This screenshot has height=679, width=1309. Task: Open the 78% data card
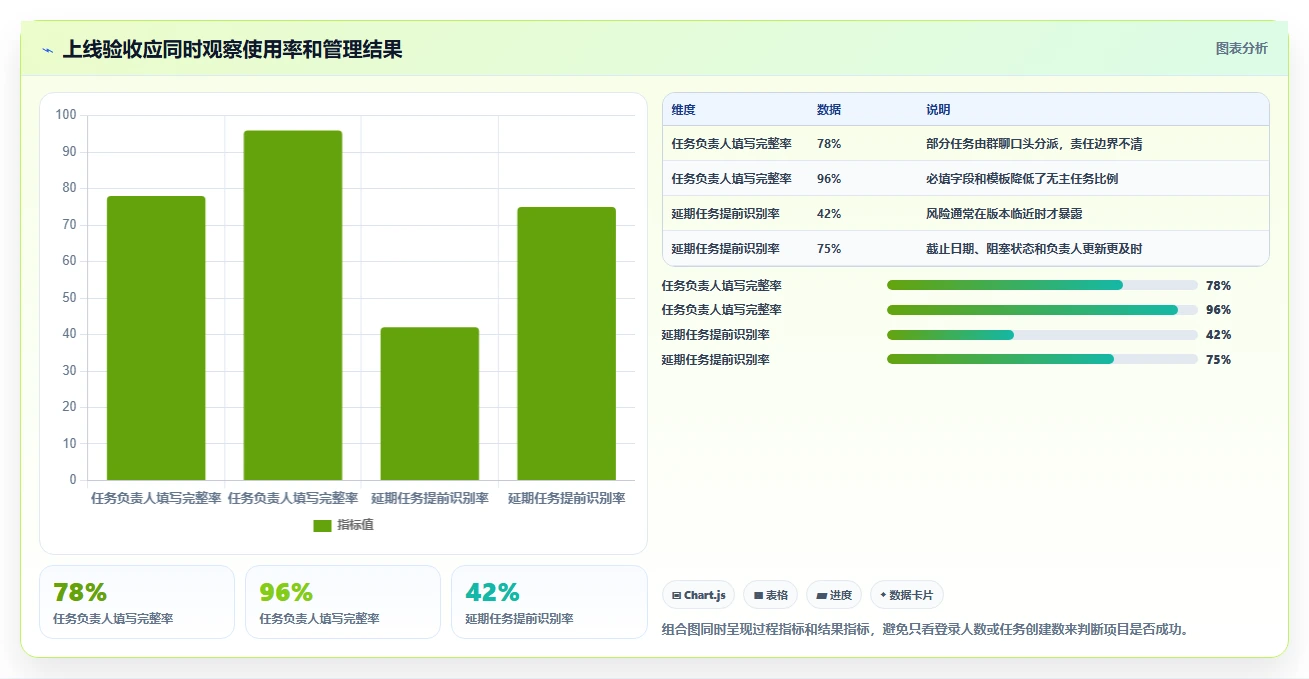click(137, 602)
